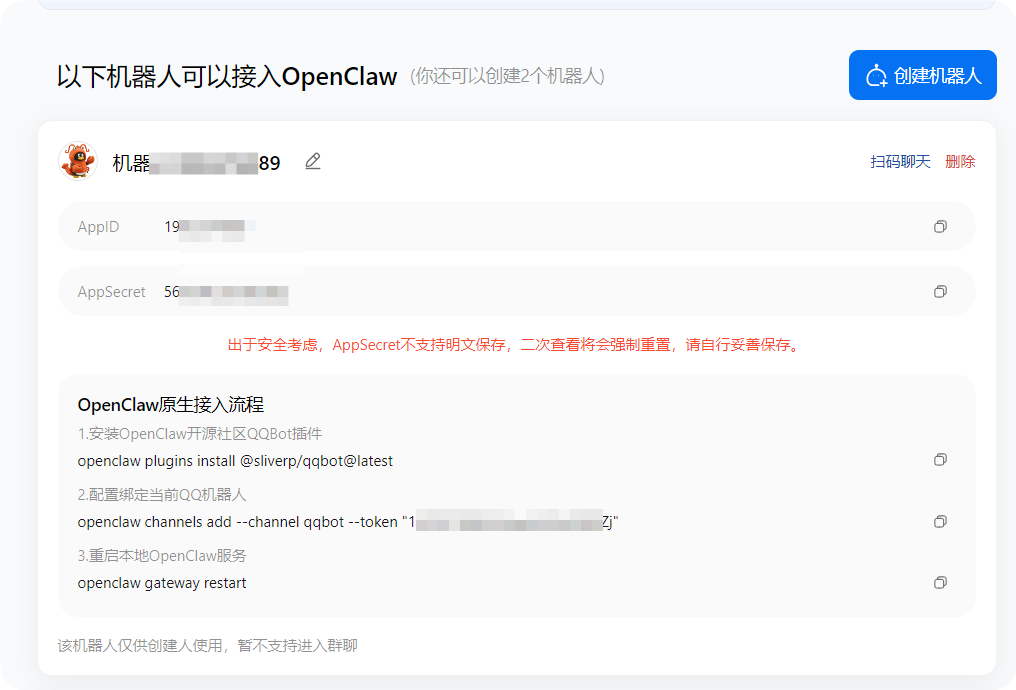This screenshot has height=690, width=1016.
Task: Click the plugin install command text
Action: (x=236, y=460)
